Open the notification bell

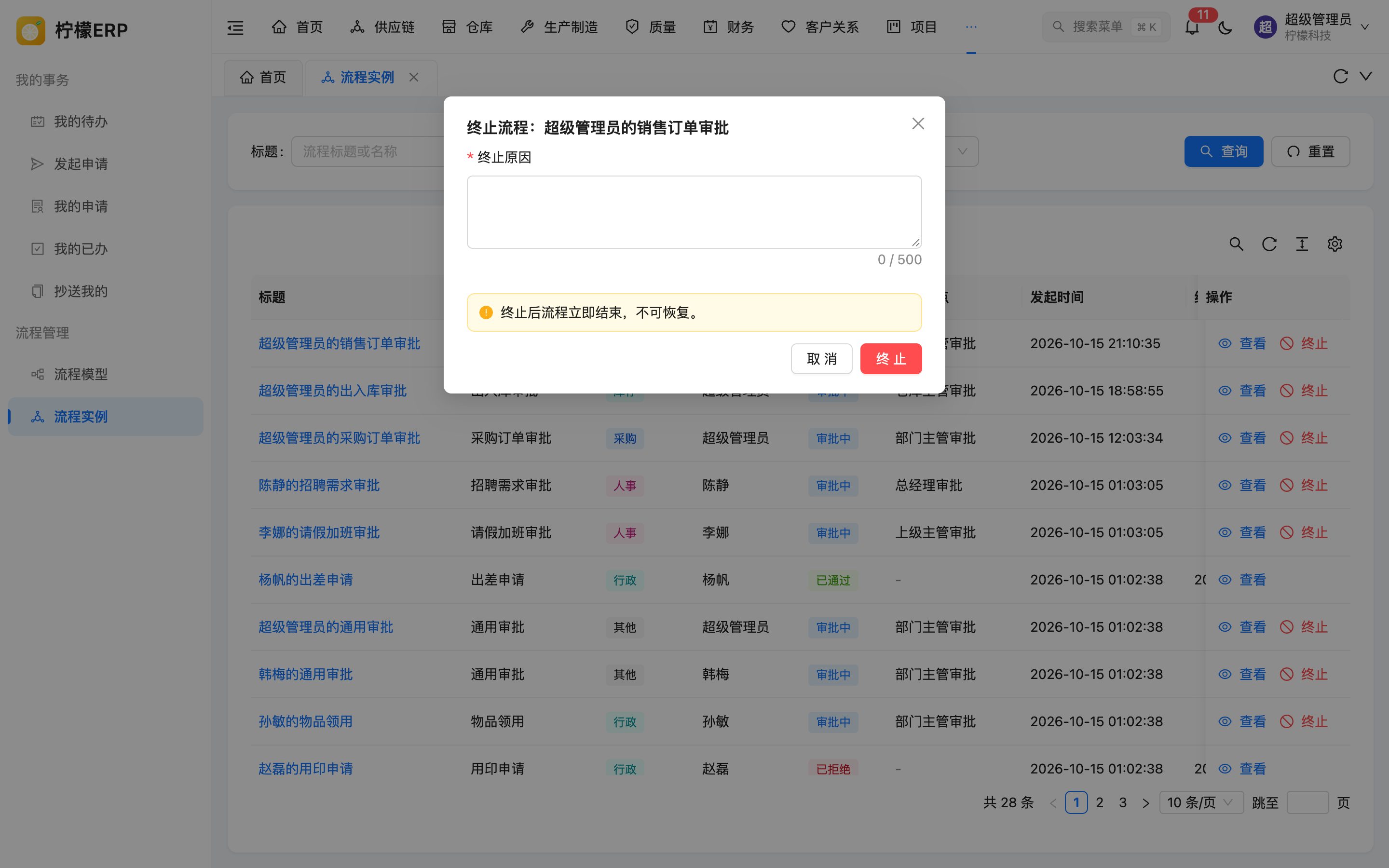point(1192,27)
